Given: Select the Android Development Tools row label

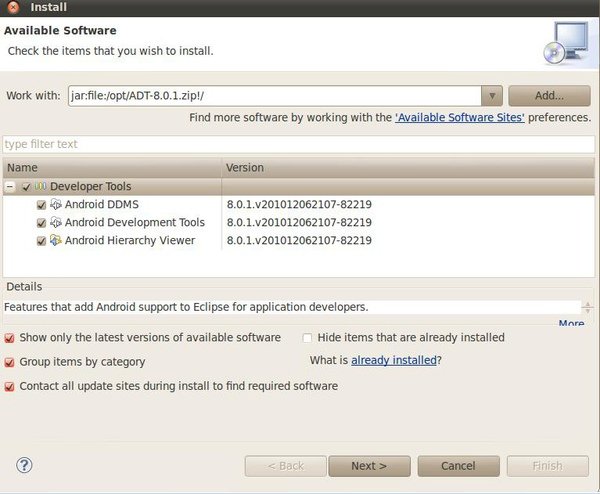Looking at the screenshot, I should click(x=135, y=222).
